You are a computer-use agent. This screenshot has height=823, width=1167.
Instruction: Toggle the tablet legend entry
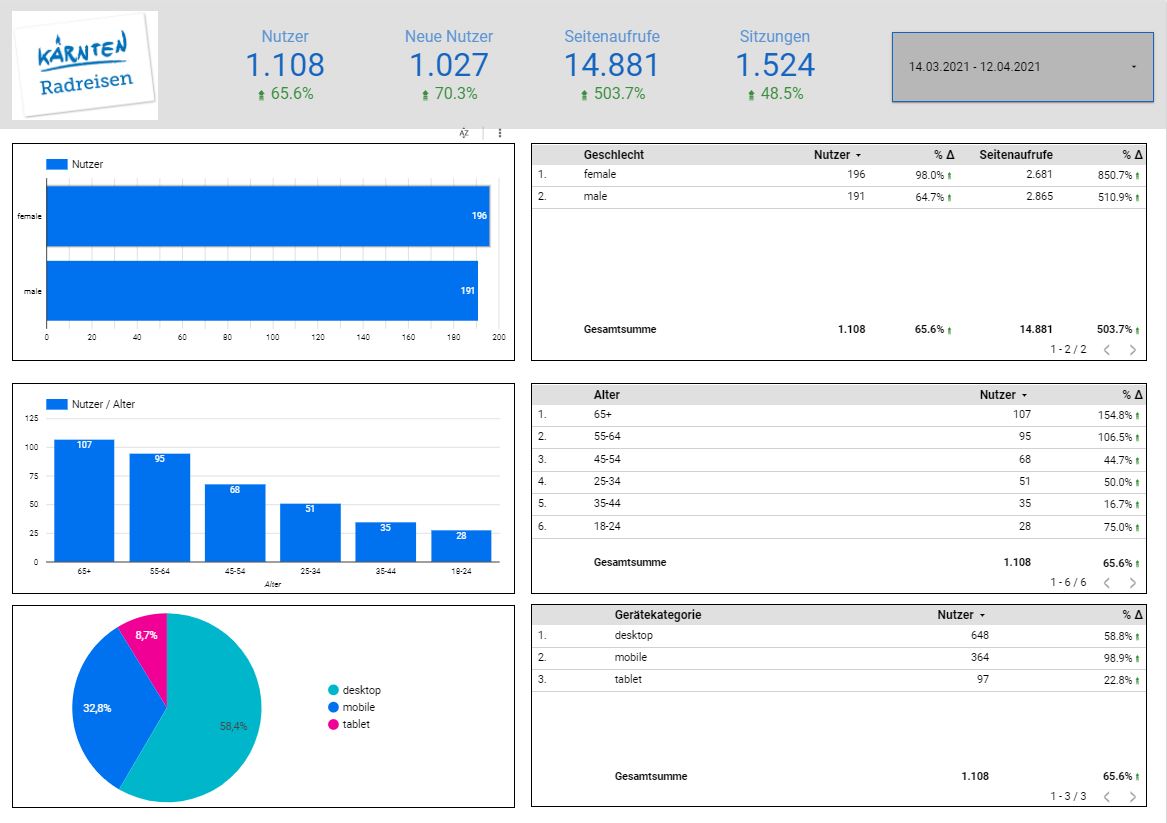point(350,724)
